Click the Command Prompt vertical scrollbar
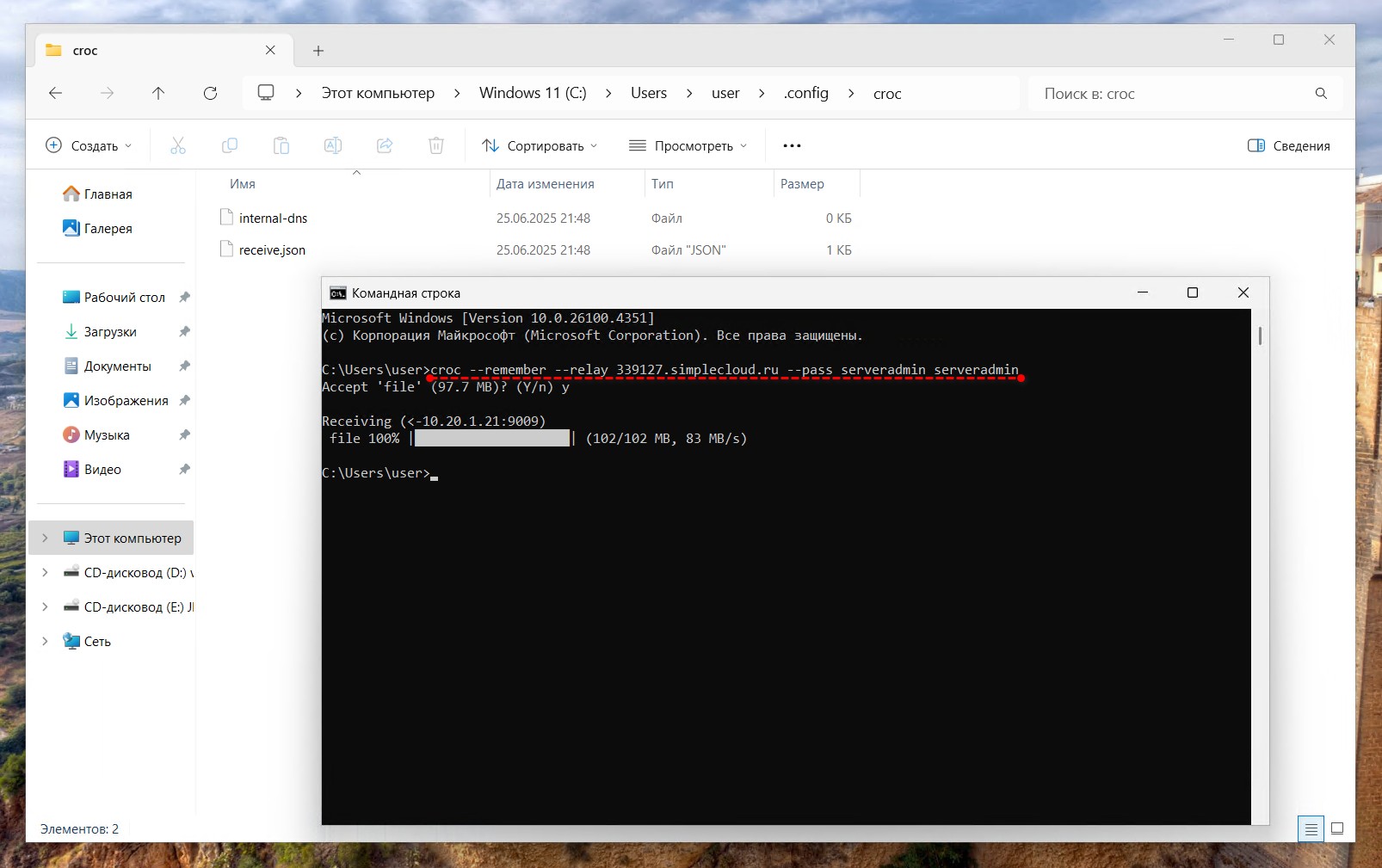This screenshot has height=868, width=1382. point(1260,336)
